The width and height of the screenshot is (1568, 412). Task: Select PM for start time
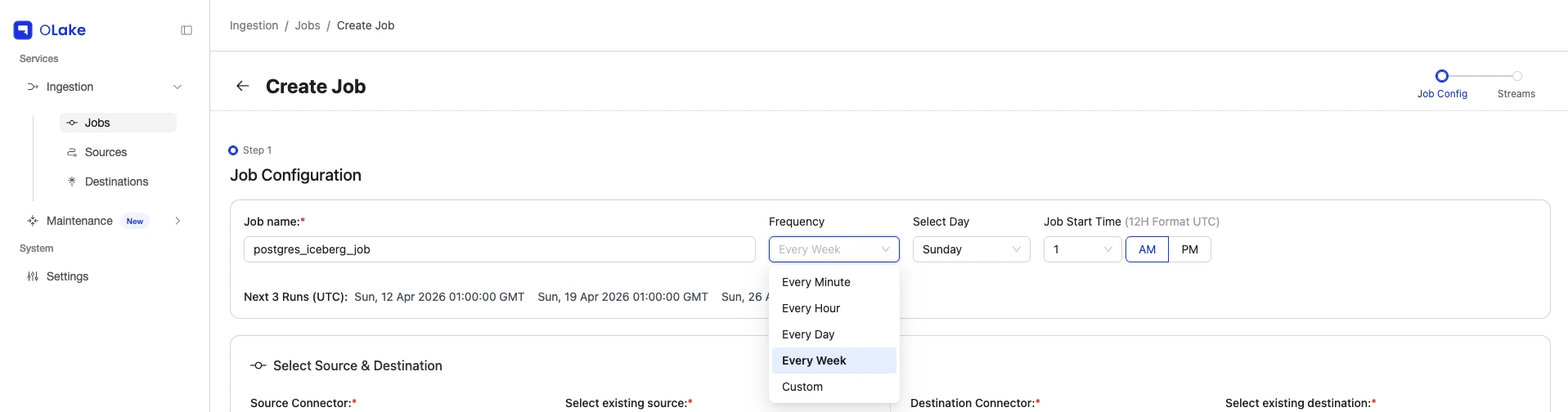click(1190, 249)
